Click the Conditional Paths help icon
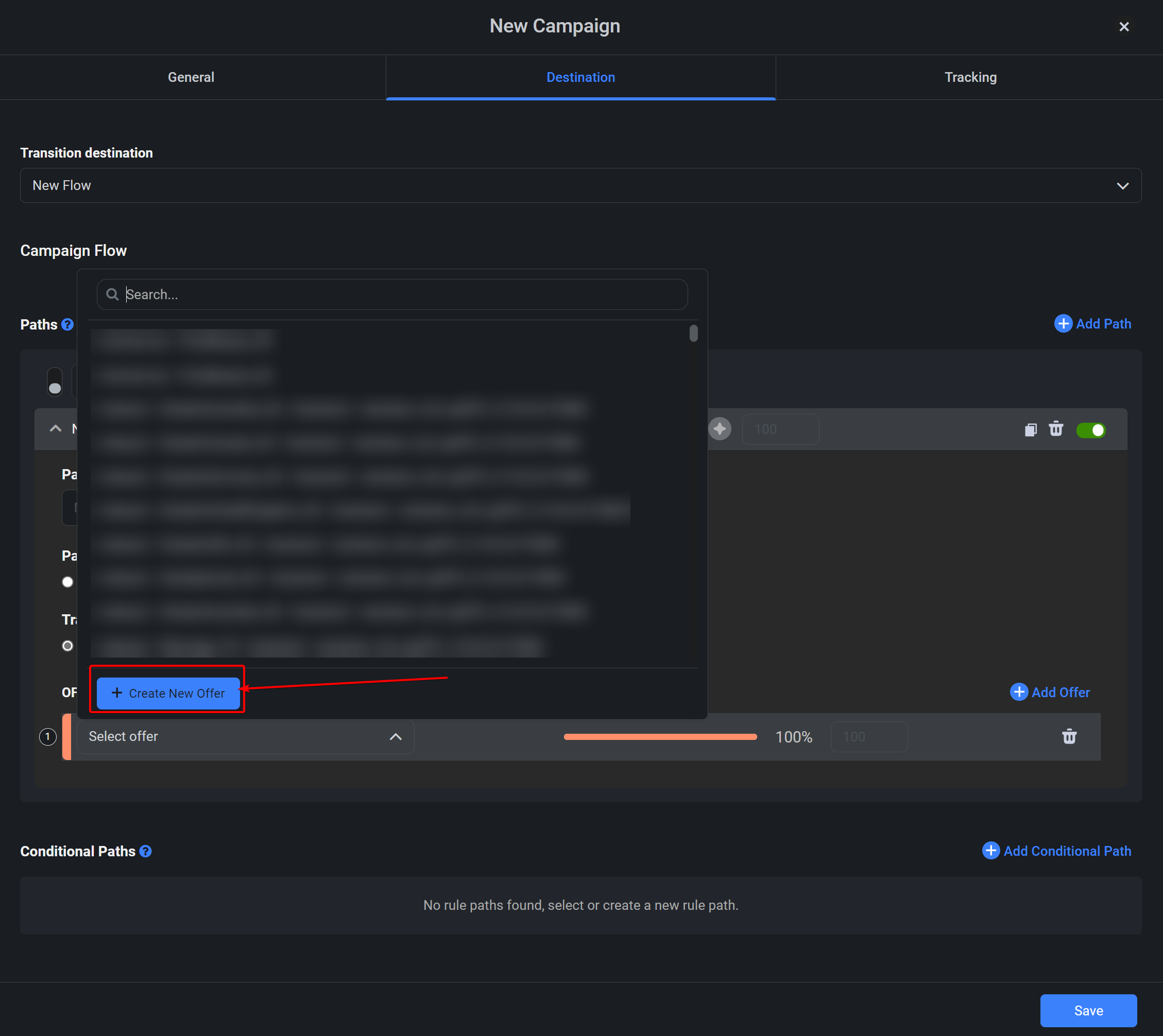Screen dimensions: 1163x1036 pos(146,851)
